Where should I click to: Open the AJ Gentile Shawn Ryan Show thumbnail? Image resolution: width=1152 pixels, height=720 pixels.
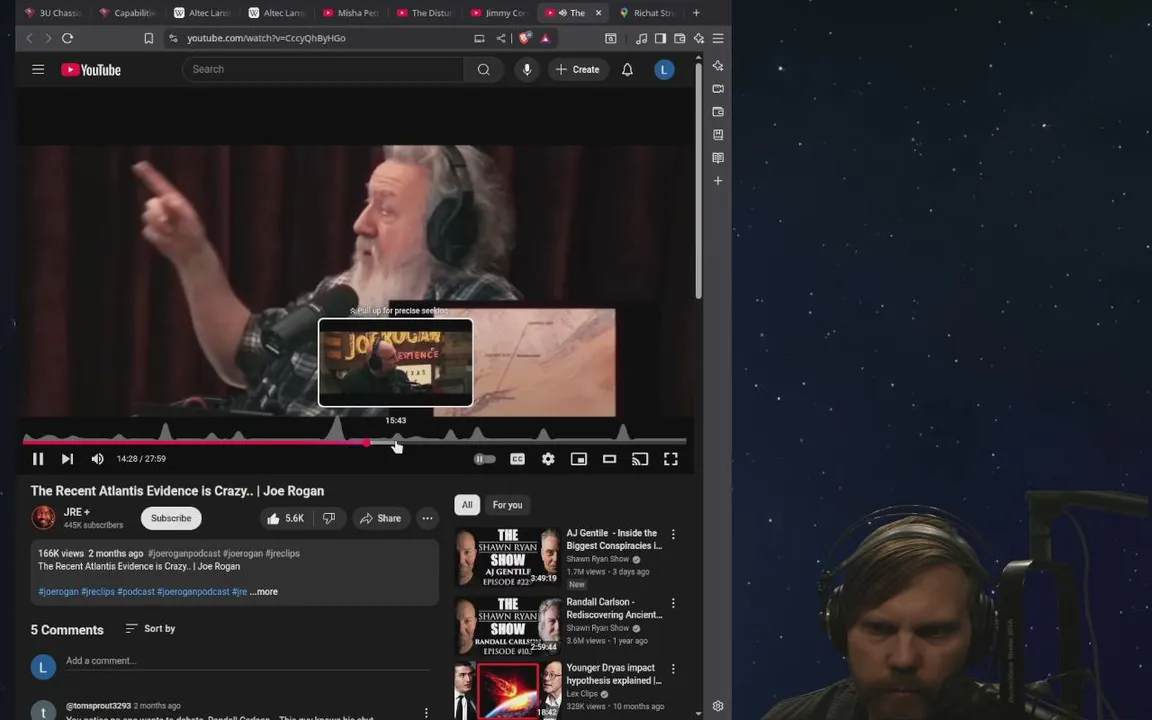pos(508,557)
